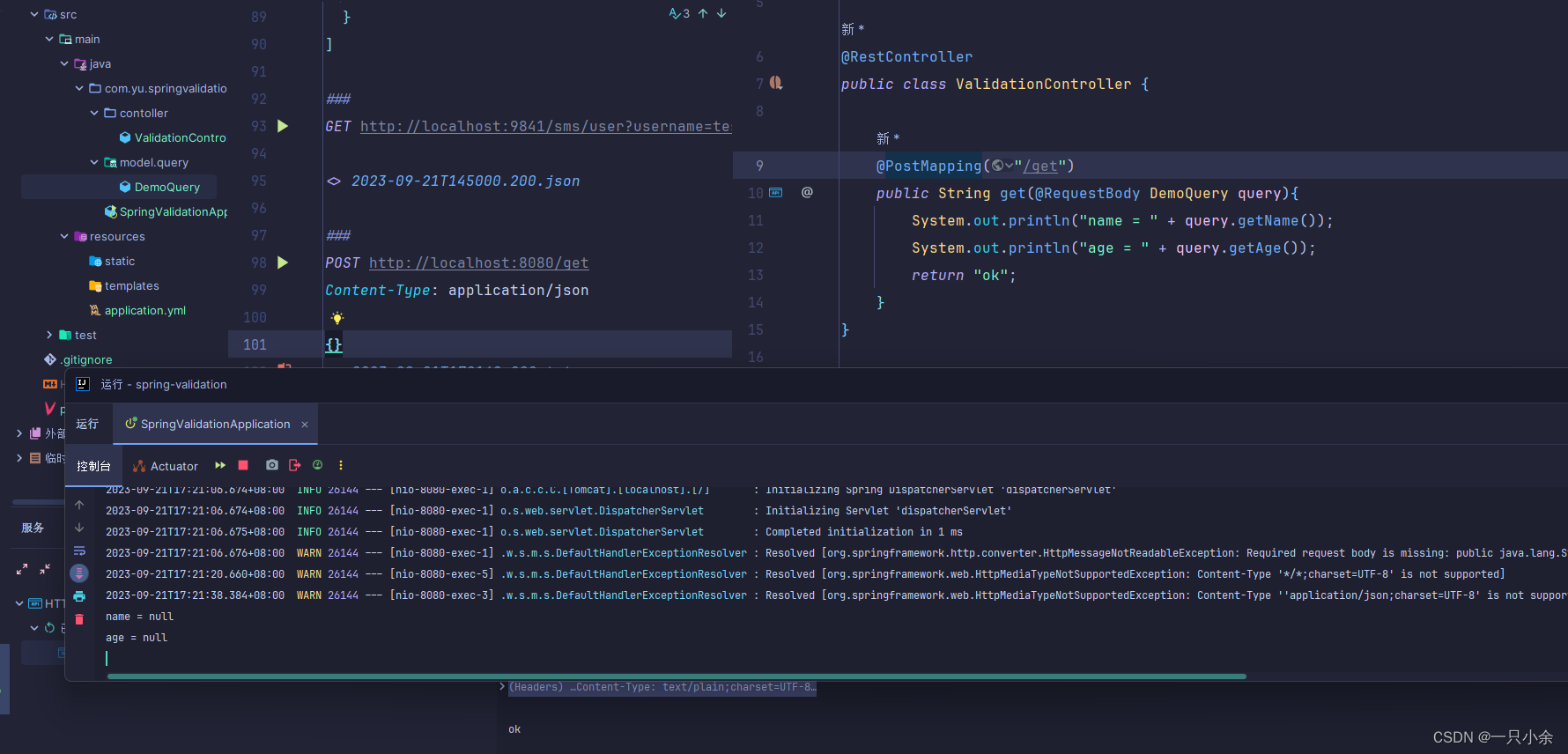Viewport: 1568px width, 754px height.
Task: Click the up arrow in console sidebar
Action: pyautogui.click(x=79, y=505)
